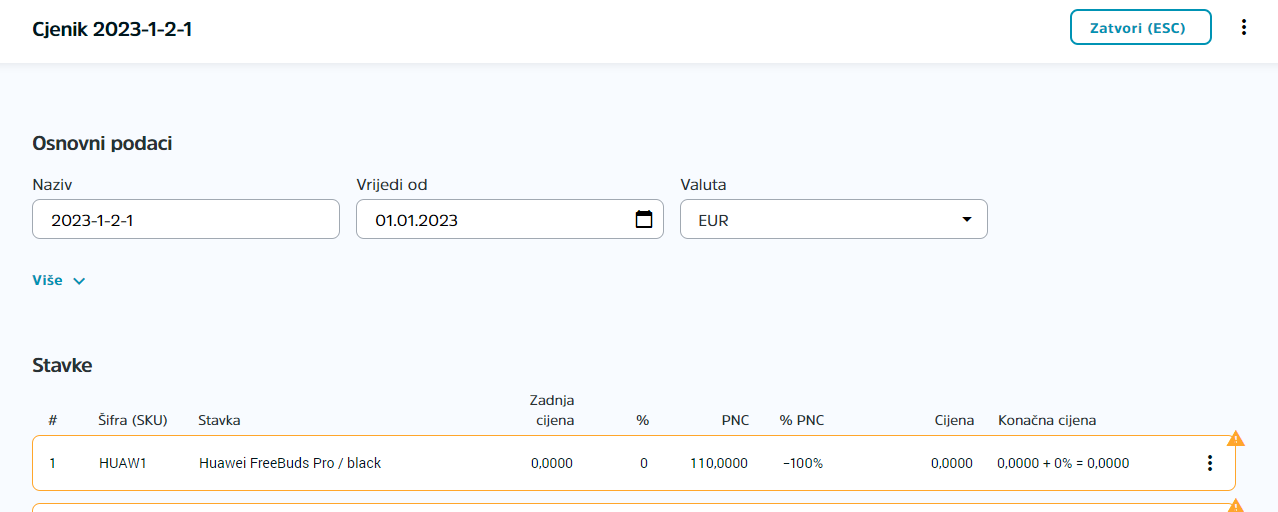
Task: Click the Cijena value in row 1
Action: click(x=951, y=463)
